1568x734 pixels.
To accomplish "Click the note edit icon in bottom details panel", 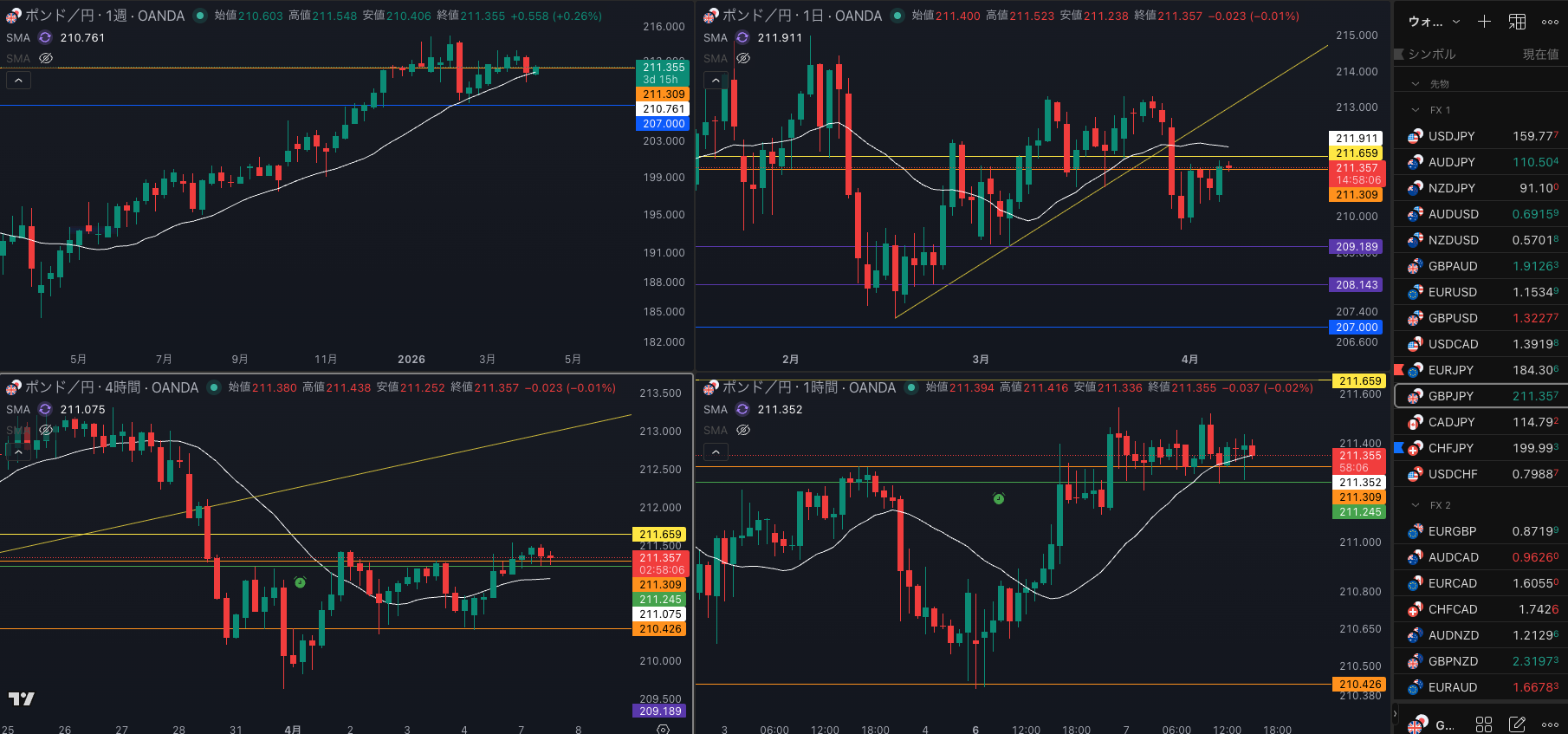I will [x=1517, y=724].
